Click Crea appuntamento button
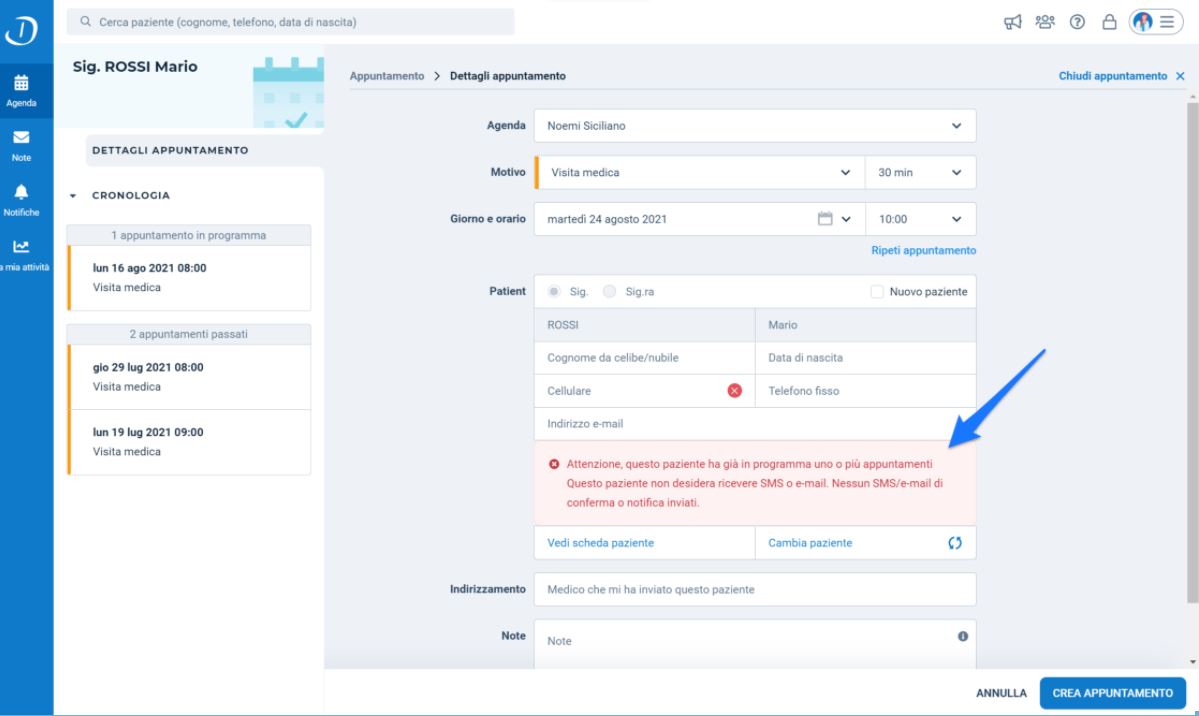The height and width of the screenshot is (716, 1199). [1113, 693]
